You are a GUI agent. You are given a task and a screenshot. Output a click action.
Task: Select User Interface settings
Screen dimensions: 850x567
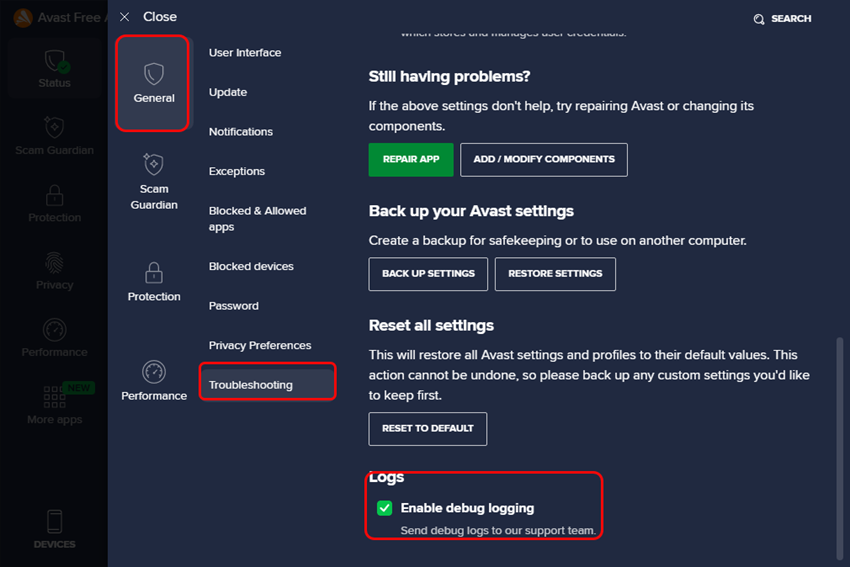(x=245, y=53)
